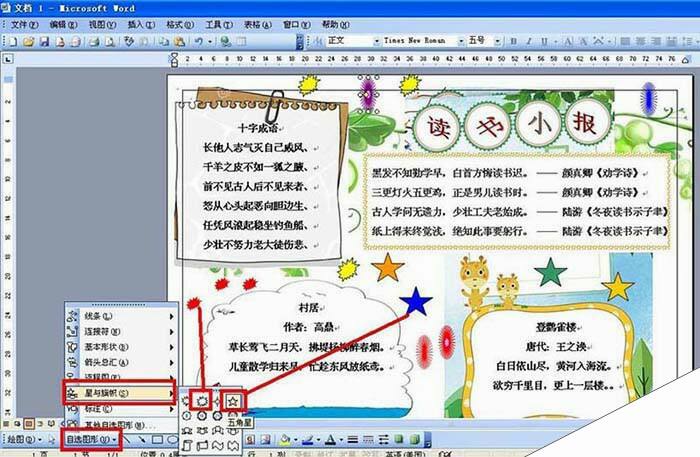Click the 自选图形 AutoShapes button
The image size is (700, 457).
(91, 440)
